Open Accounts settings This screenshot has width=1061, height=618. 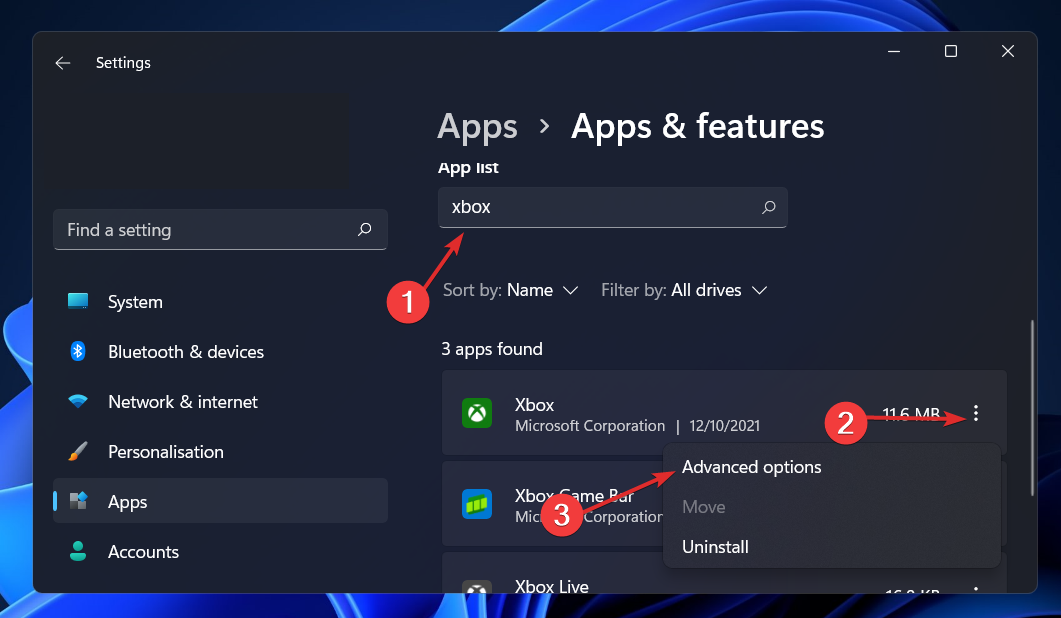point(221,551)
